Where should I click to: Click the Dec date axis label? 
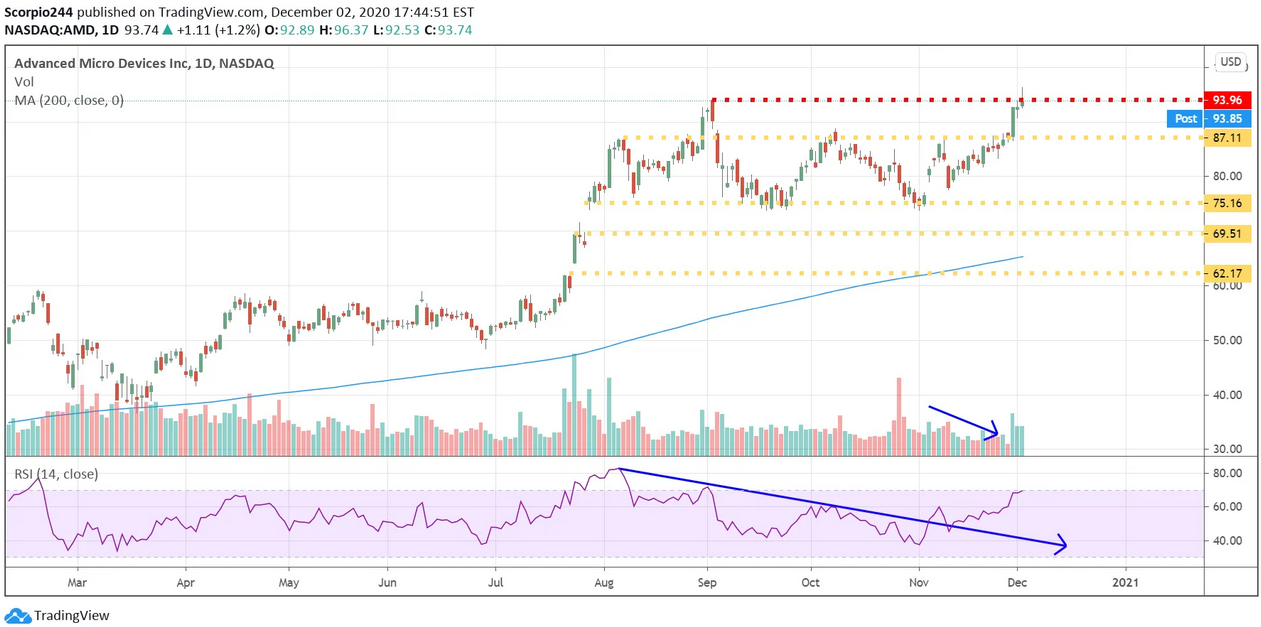tap(1017, 580)
